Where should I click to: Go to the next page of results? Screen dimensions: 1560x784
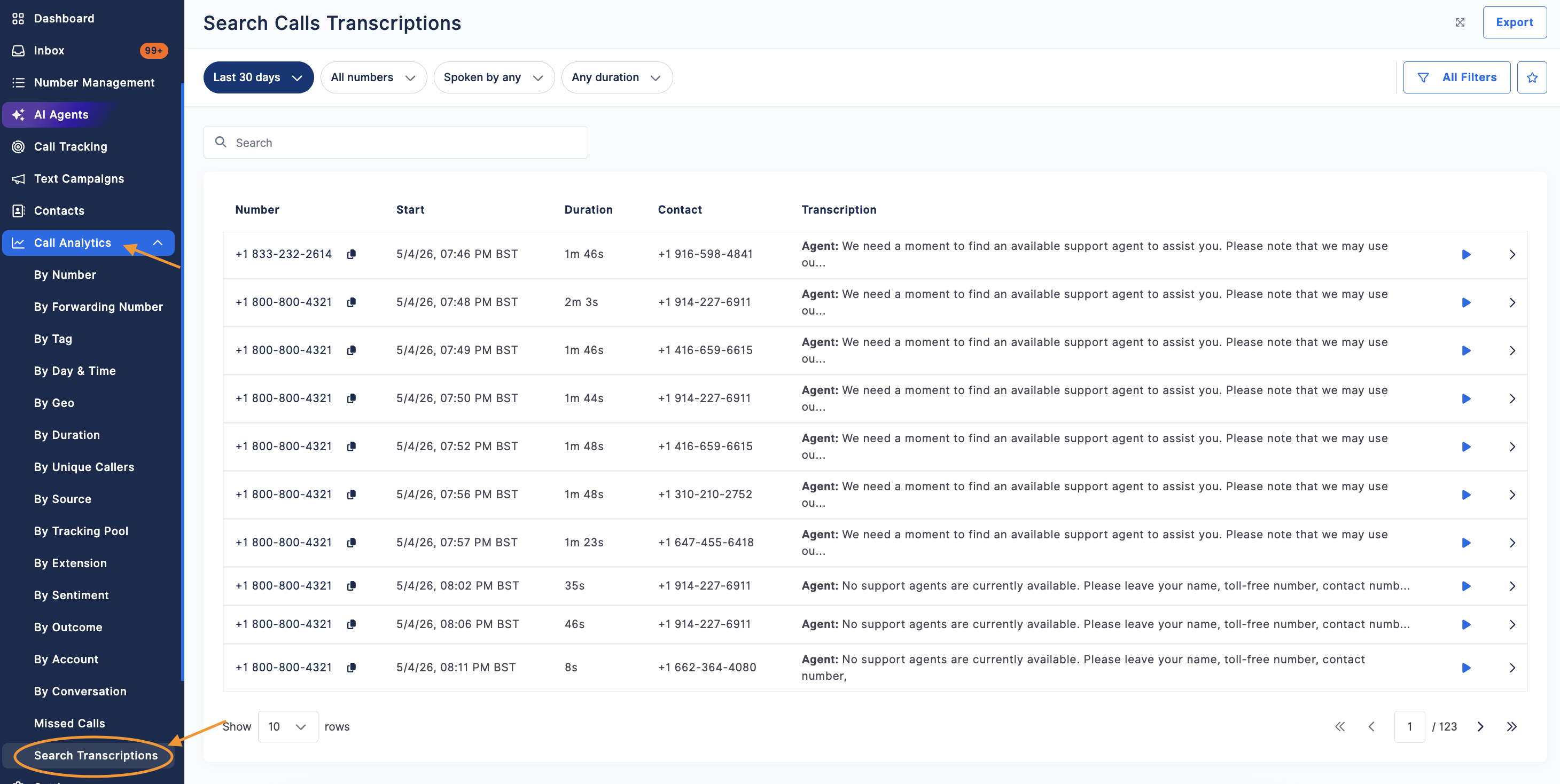pyautogui.click(x=1480, y=726)
